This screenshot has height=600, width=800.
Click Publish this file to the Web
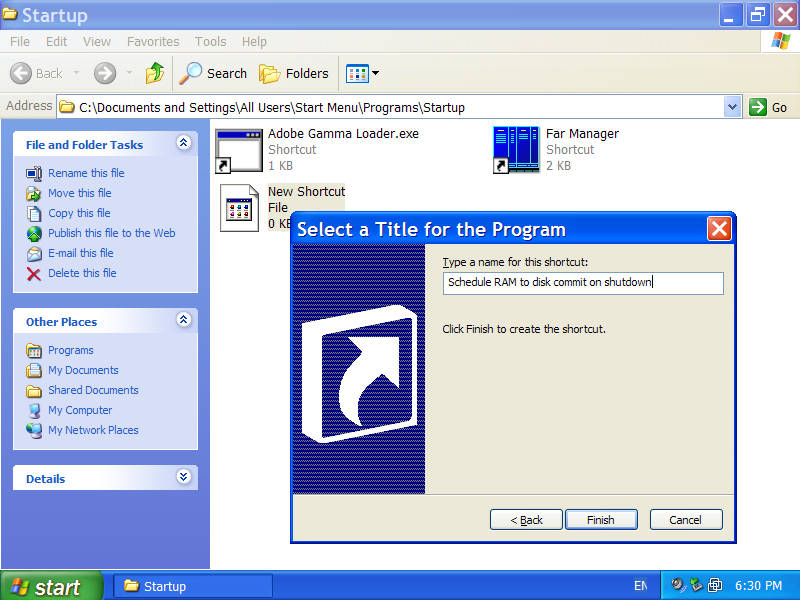click(x=112, y=233)
